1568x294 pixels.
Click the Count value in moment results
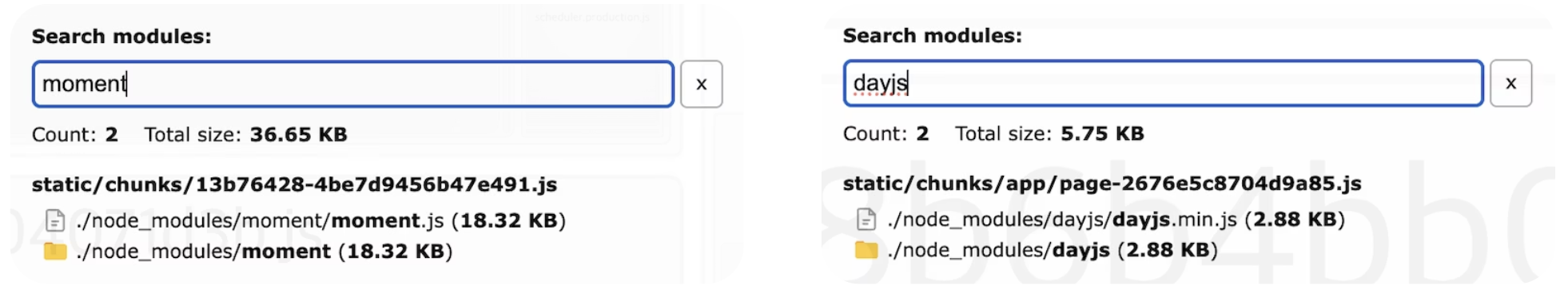click(x=111, y=134)
